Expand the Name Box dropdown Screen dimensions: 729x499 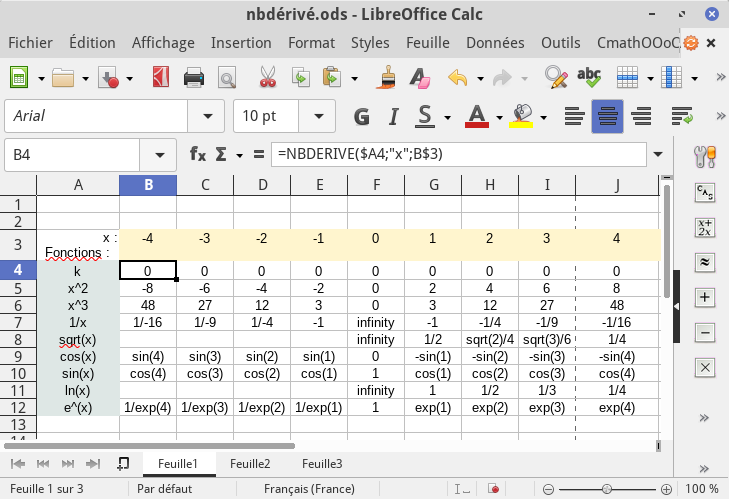tap(158, 155)
